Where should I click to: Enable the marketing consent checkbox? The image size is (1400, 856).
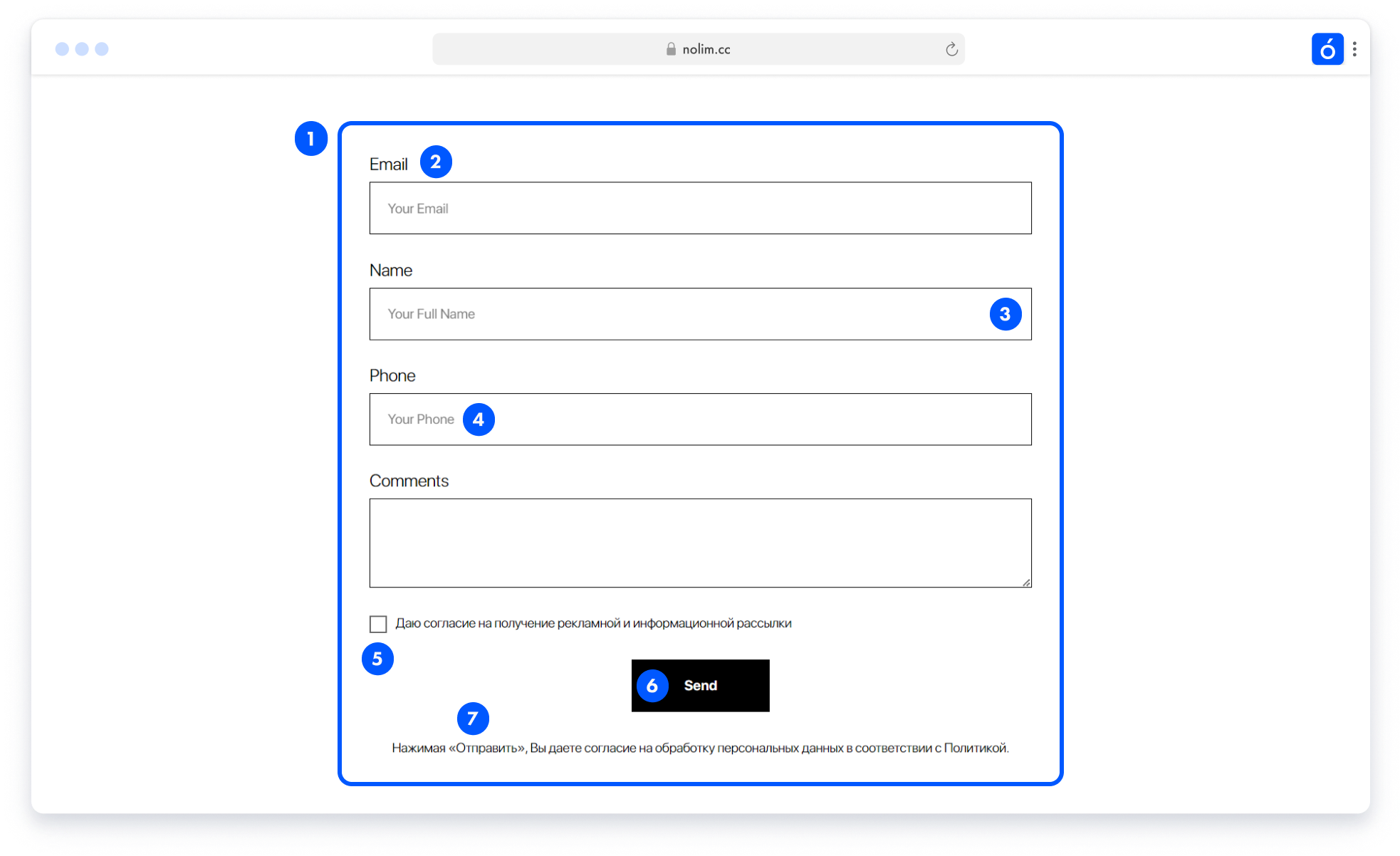point(378,623)
